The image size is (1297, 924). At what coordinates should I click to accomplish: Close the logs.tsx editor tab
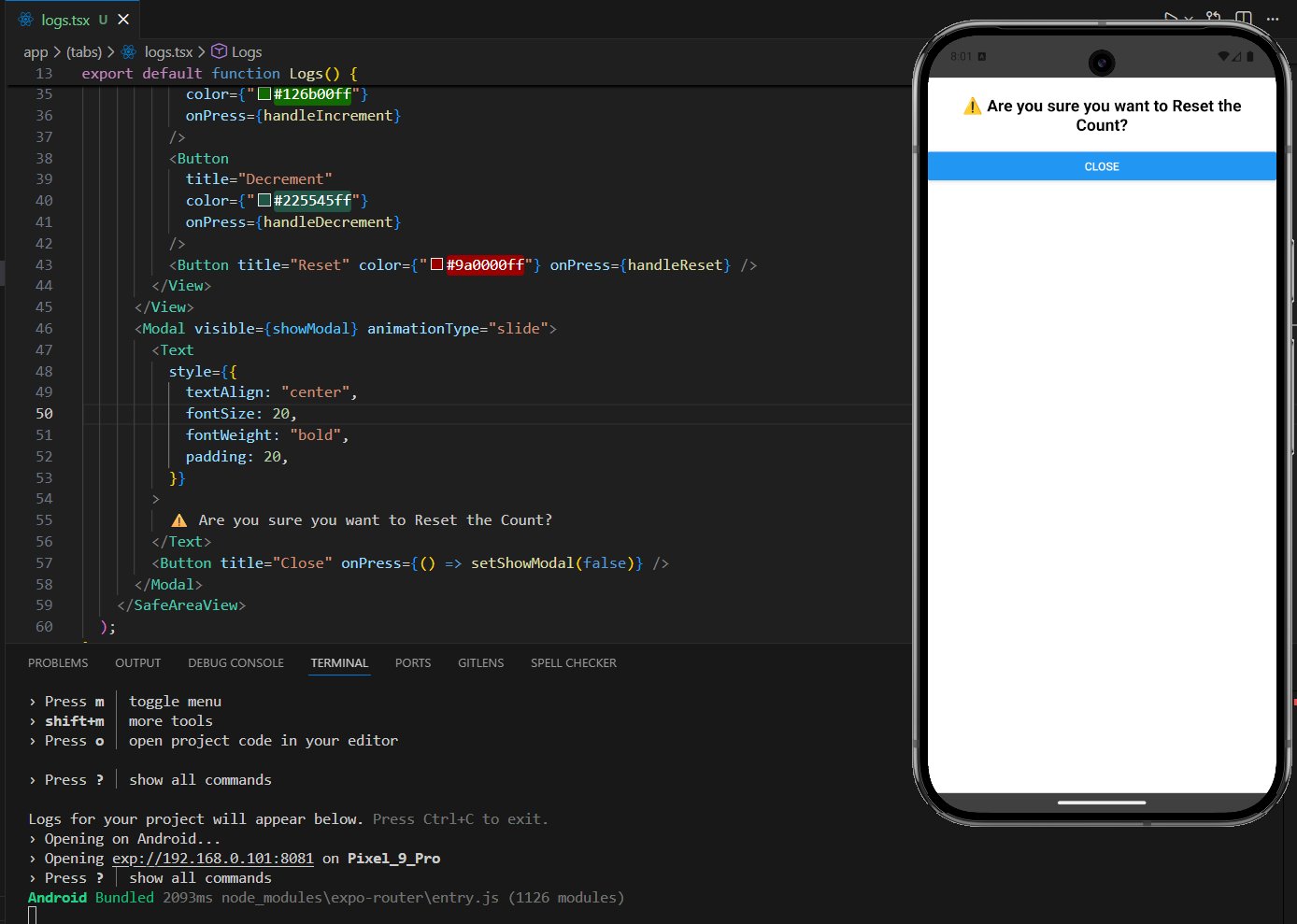[123, 20]
